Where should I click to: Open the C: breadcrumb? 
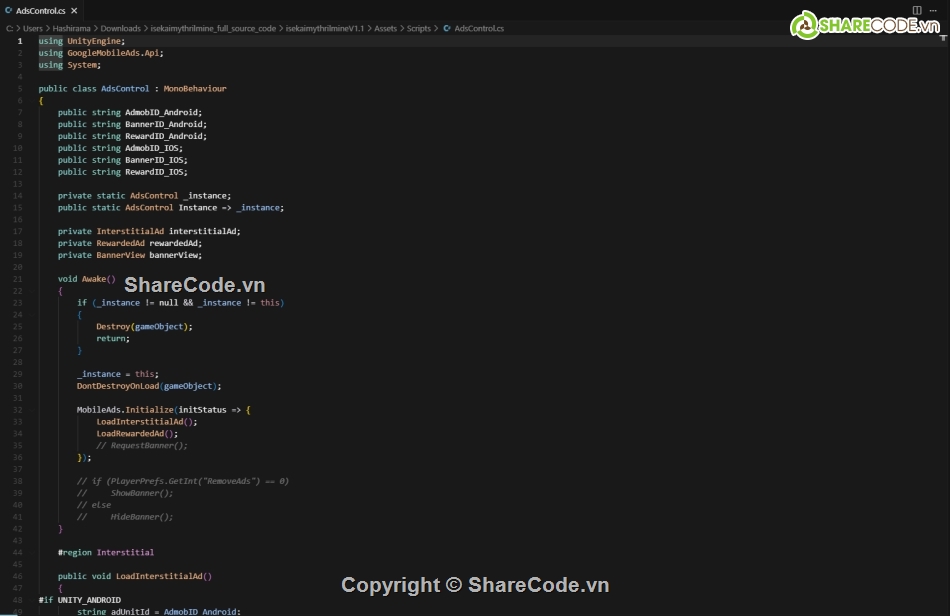(x=10, y=28)
